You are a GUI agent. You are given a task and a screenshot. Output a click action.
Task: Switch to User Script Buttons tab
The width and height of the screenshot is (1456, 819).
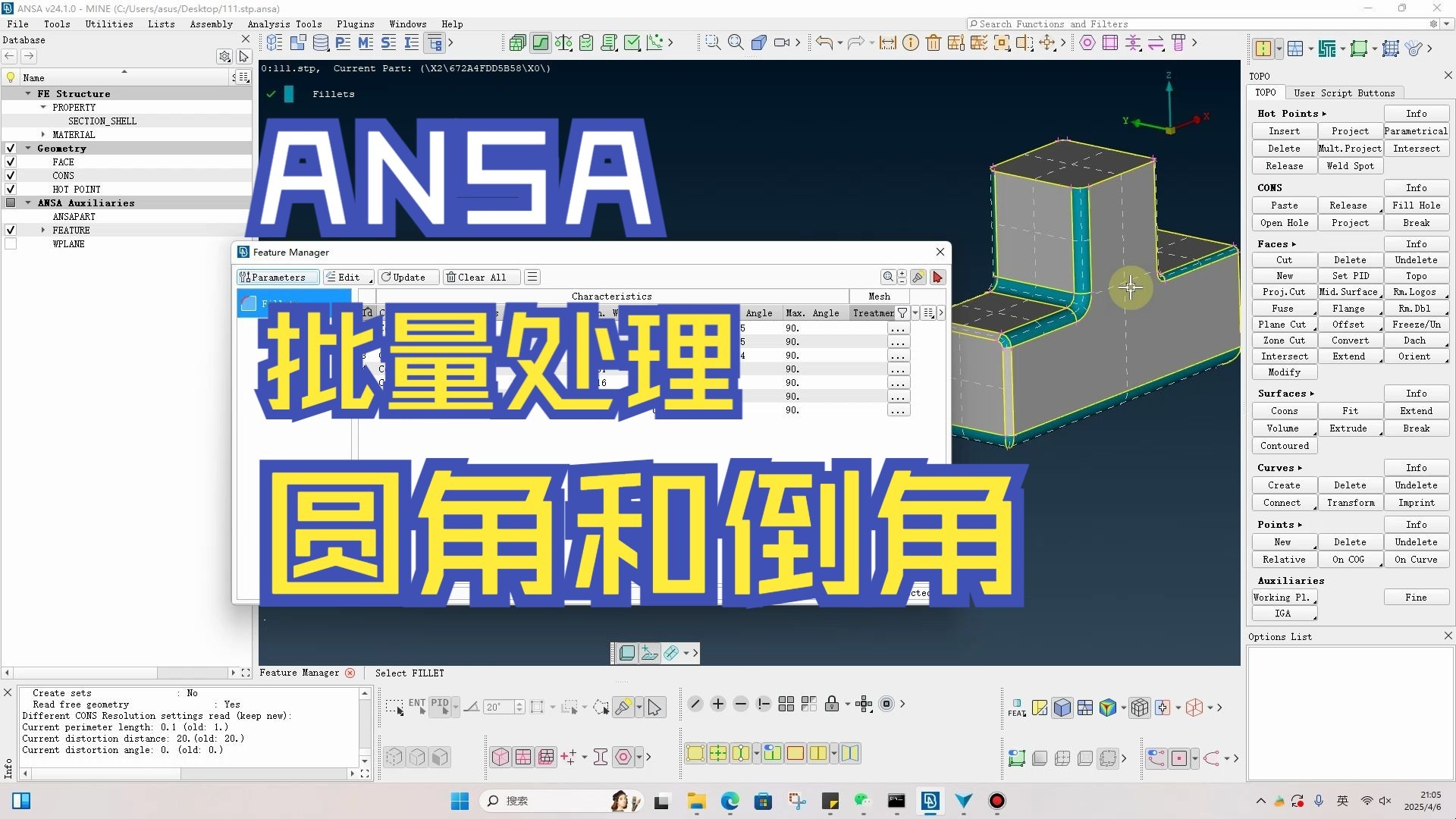tap(1344, 93)
